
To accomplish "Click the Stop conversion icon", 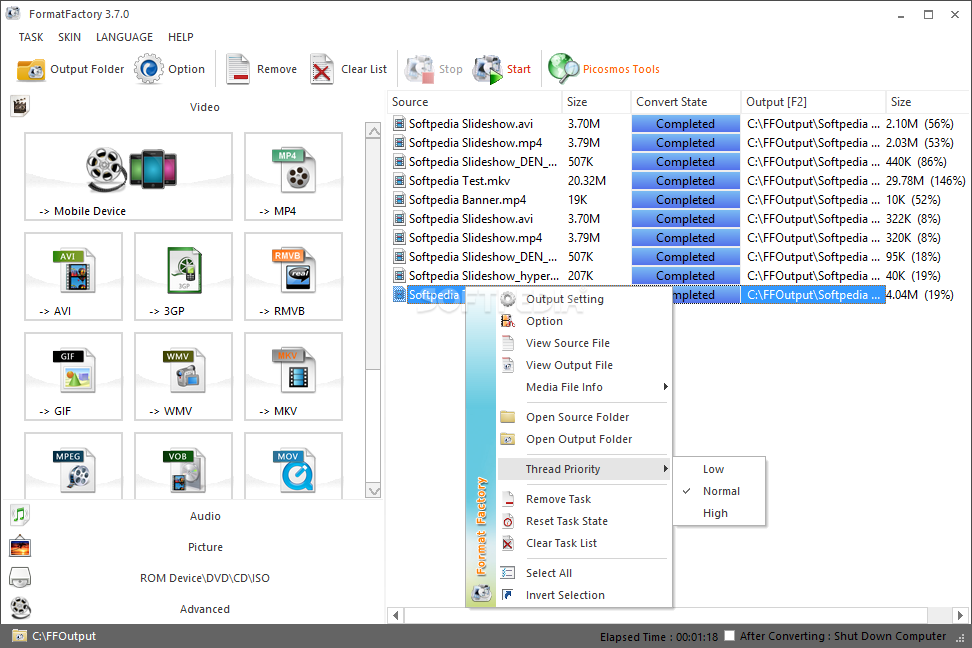I will (419, 69).
